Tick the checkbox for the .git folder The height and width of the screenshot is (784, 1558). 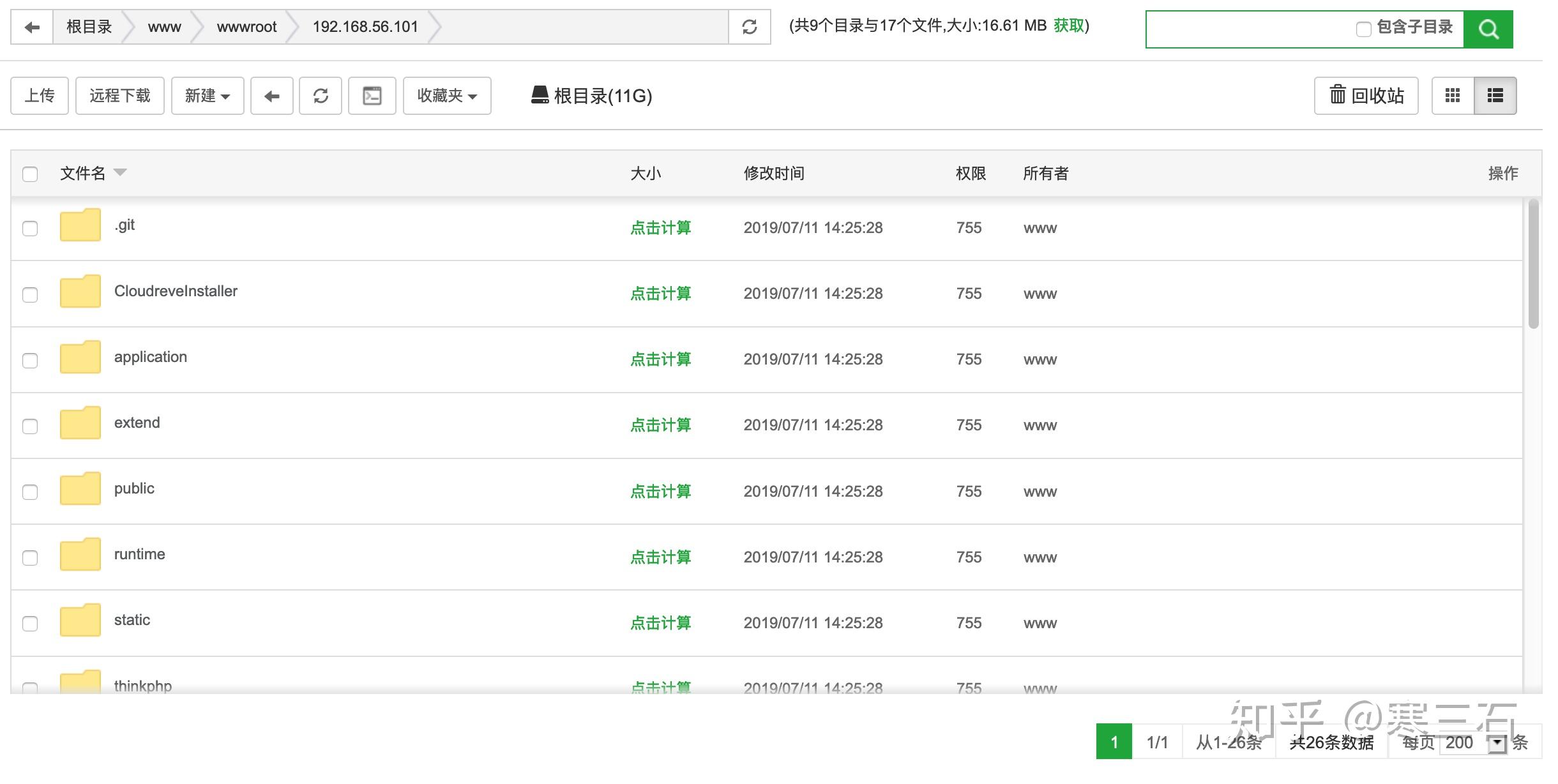point(30,229)
